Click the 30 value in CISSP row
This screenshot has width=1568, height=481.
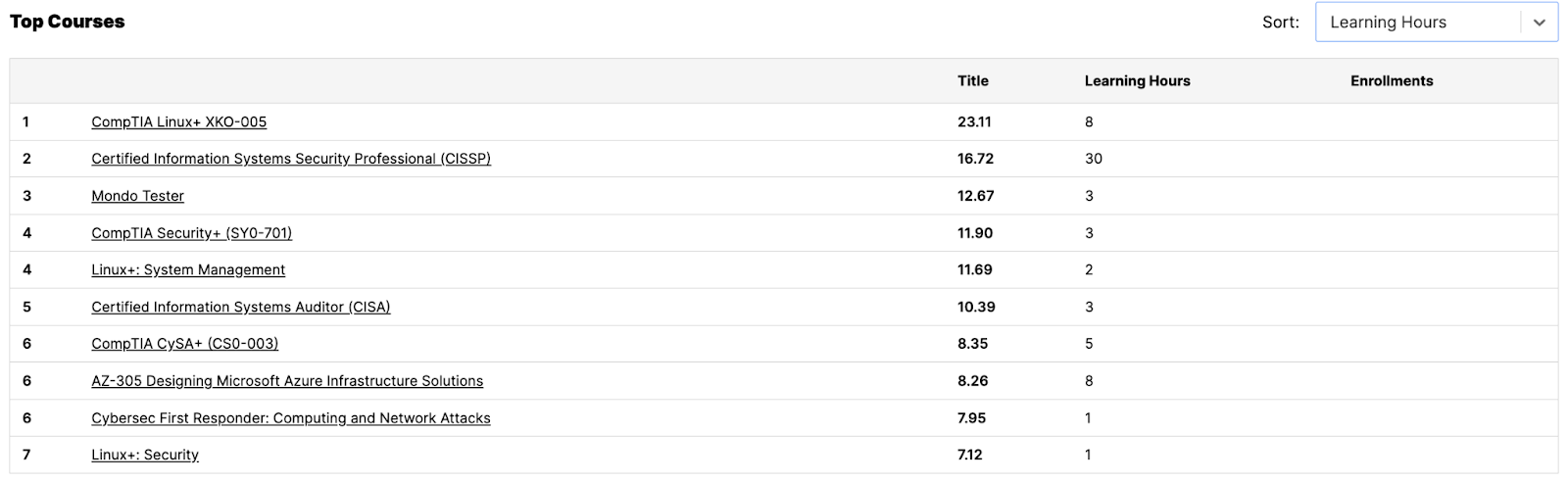tap(1094, 159)
